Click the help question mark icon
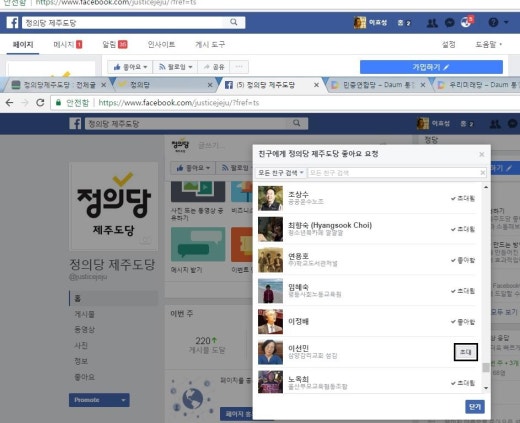520x423 pixels. coord(493,22)
